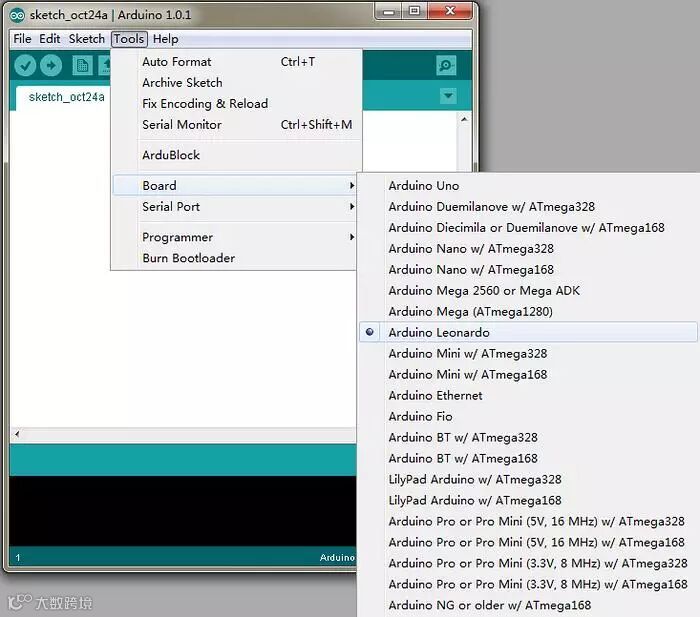Viewport: 700px width, 617px height.
Task: Open the Sketch menu
Action: tap(87, 39)
